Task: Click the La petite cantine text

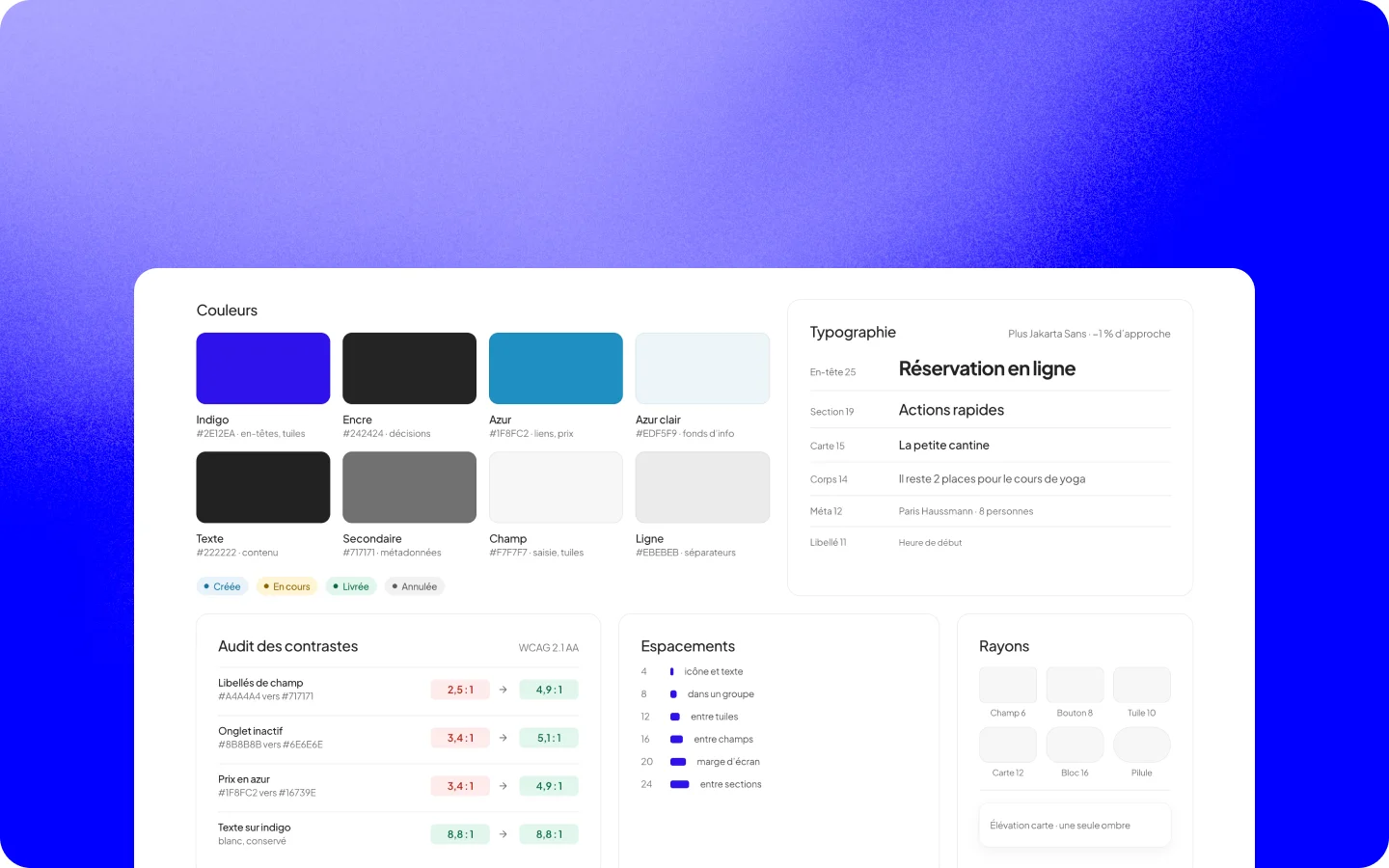Action: 944,446
